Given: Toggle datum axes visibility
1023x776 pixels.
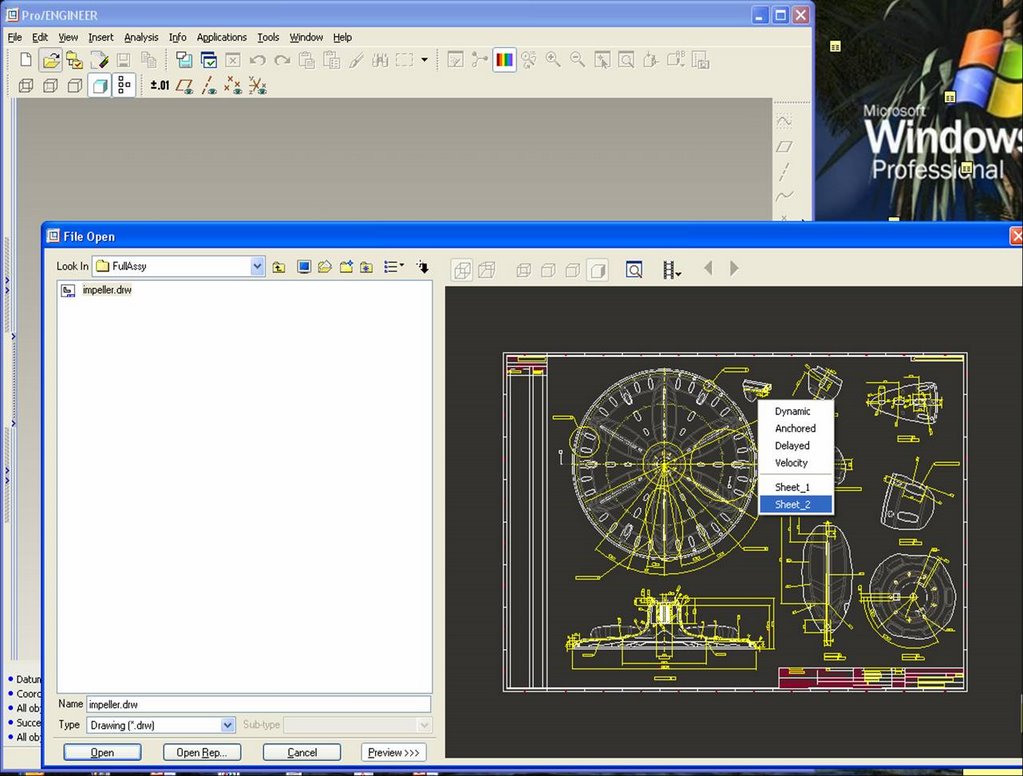Looking at the screenshot, I should click(209, 85).
